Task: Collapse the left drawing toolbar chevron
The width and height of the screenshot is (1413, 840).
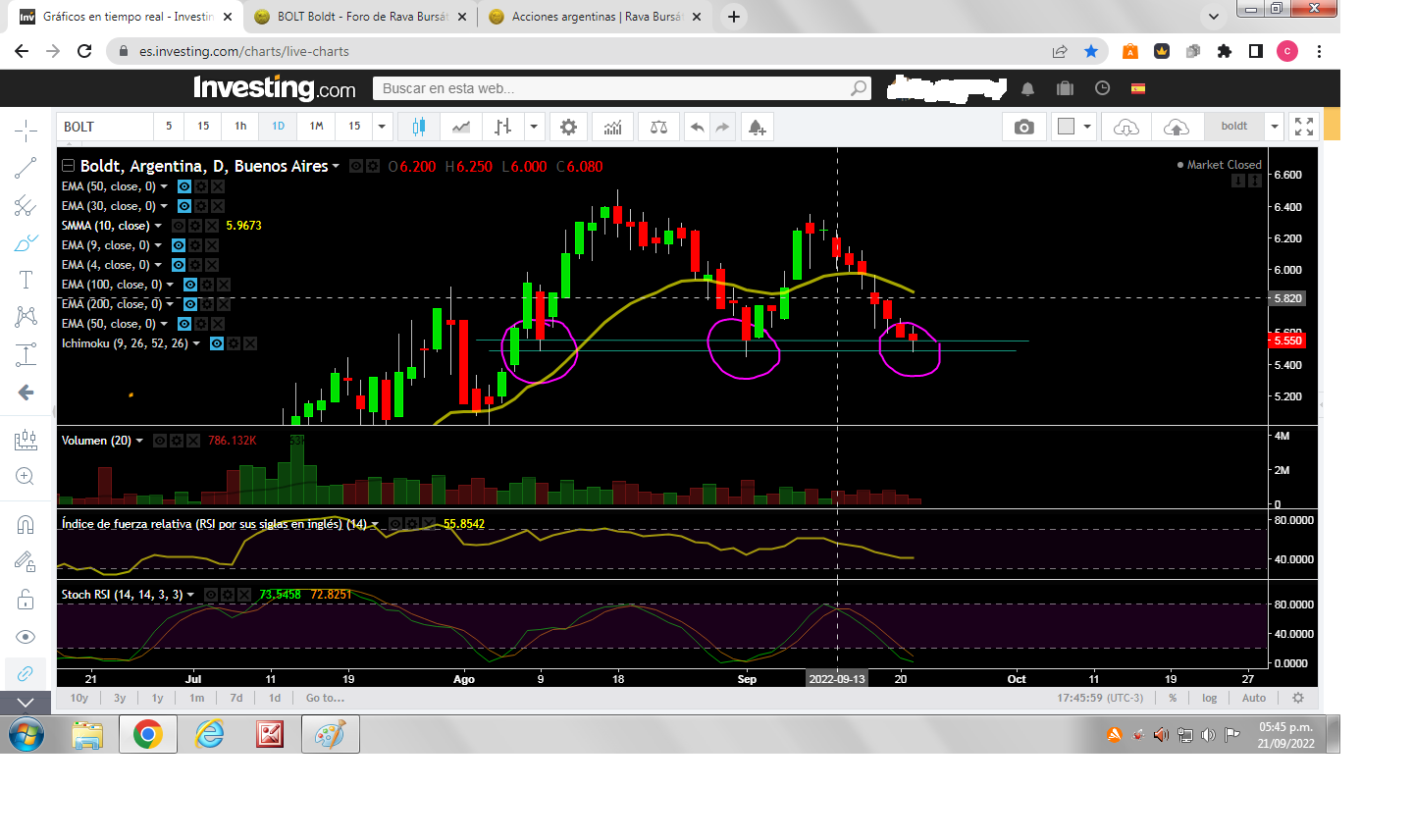Action: [26, 703]
